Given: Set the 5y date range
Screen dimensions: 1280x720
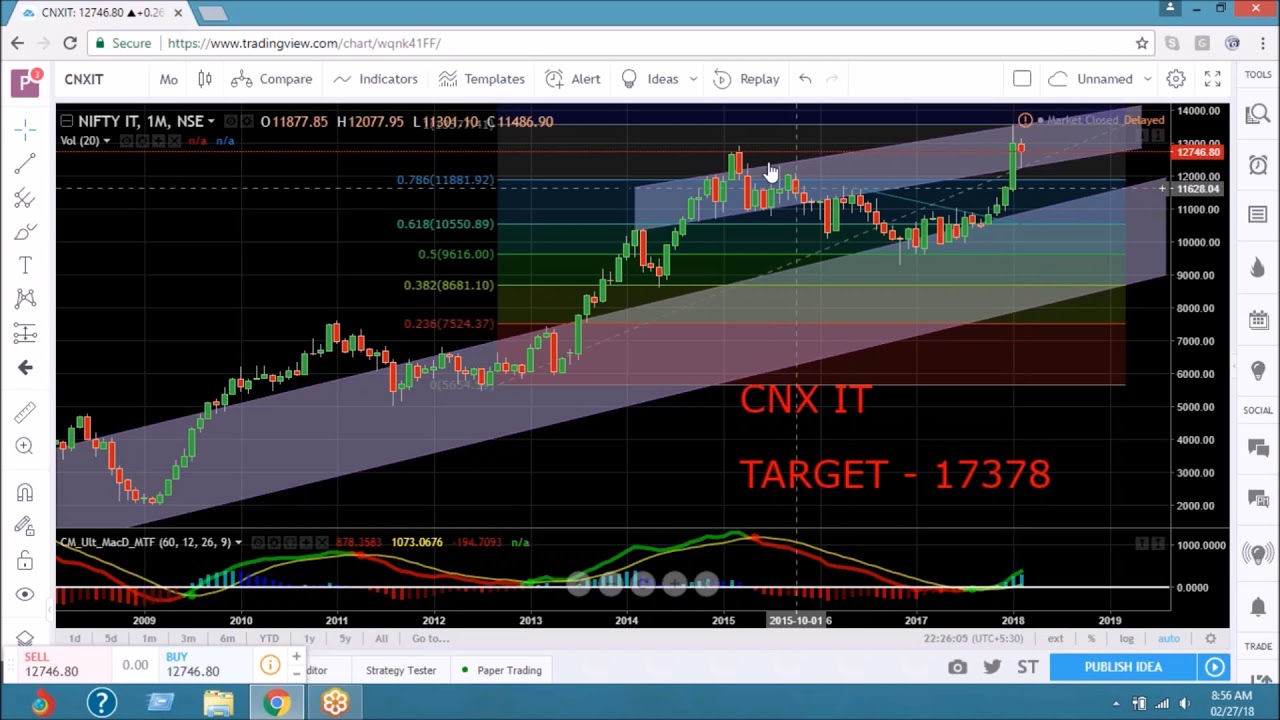Looking at the screenshot, I should [x=345, y=638].
